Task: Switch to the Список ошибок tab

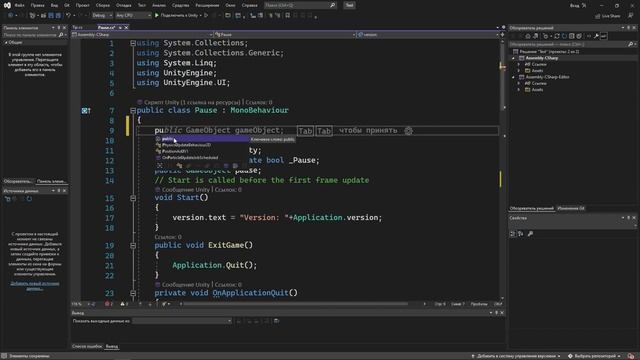Action: coord(87,346)
